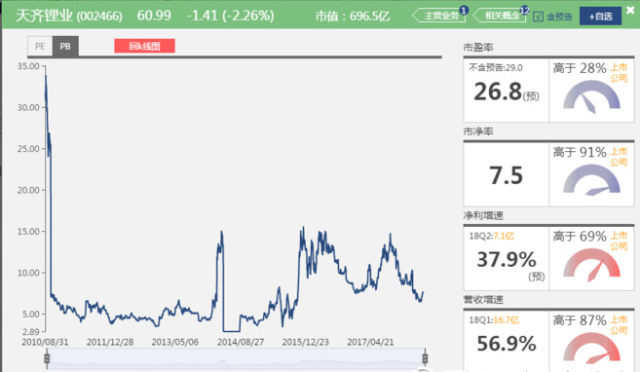Click the 净利增速 red gauge icon
This screenshot has height=372, width=640.
[591, 264]
